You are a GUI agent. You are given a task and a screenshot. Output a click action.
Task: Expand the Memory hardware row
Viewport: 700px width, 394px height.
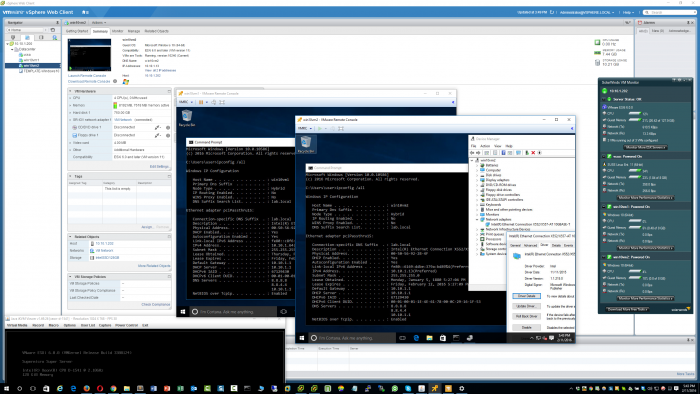71,105
